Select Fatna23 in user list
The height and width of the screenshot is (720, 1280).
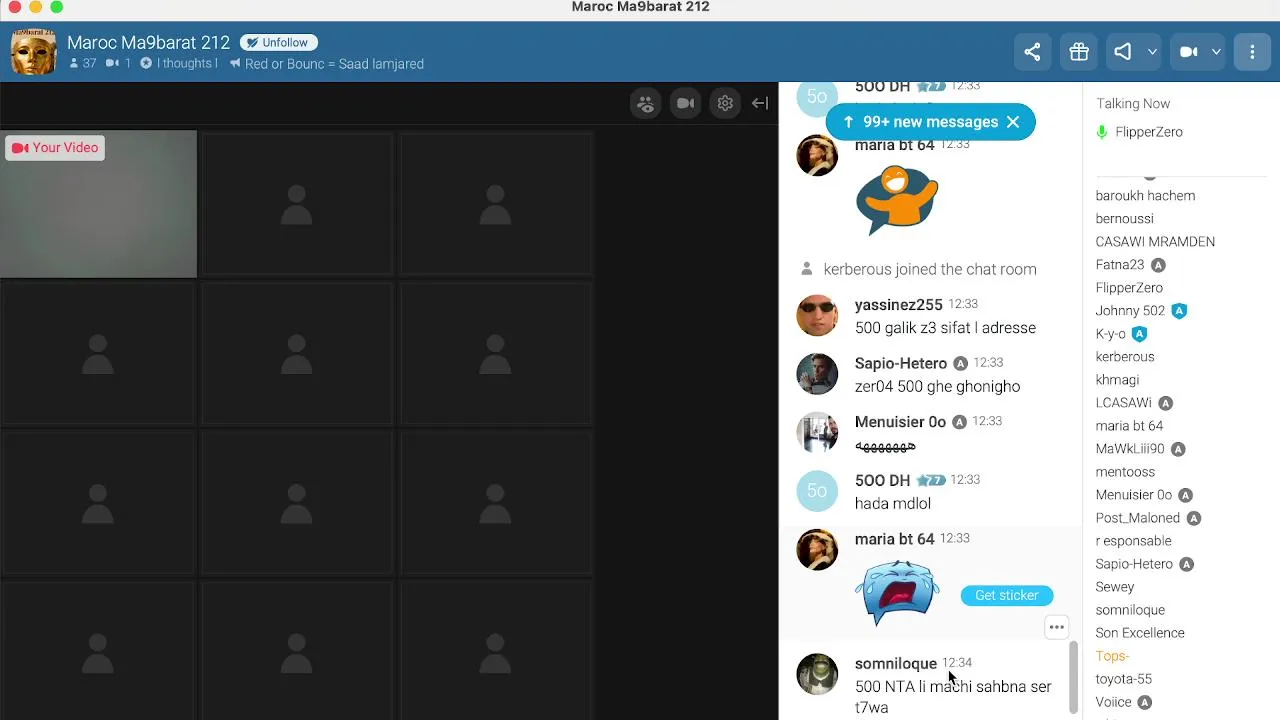pyautogui.click(x=1120, y=265)
